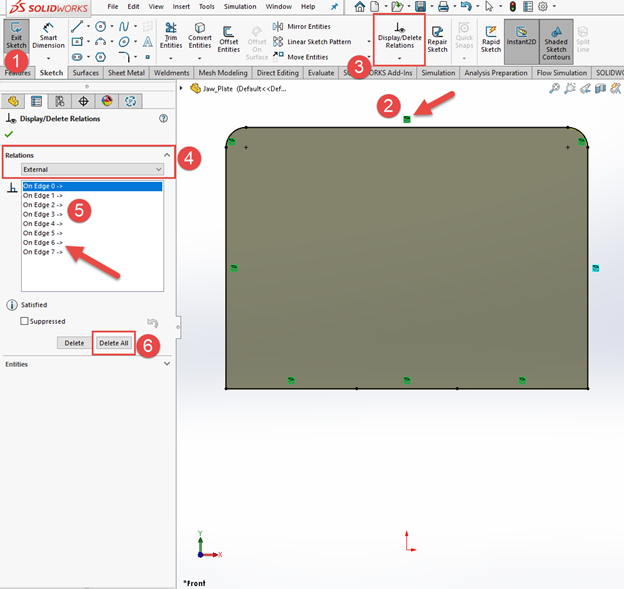Pick the Ellipse sketch tool
This screenshot has width=624, height=589.
point(124,41)
